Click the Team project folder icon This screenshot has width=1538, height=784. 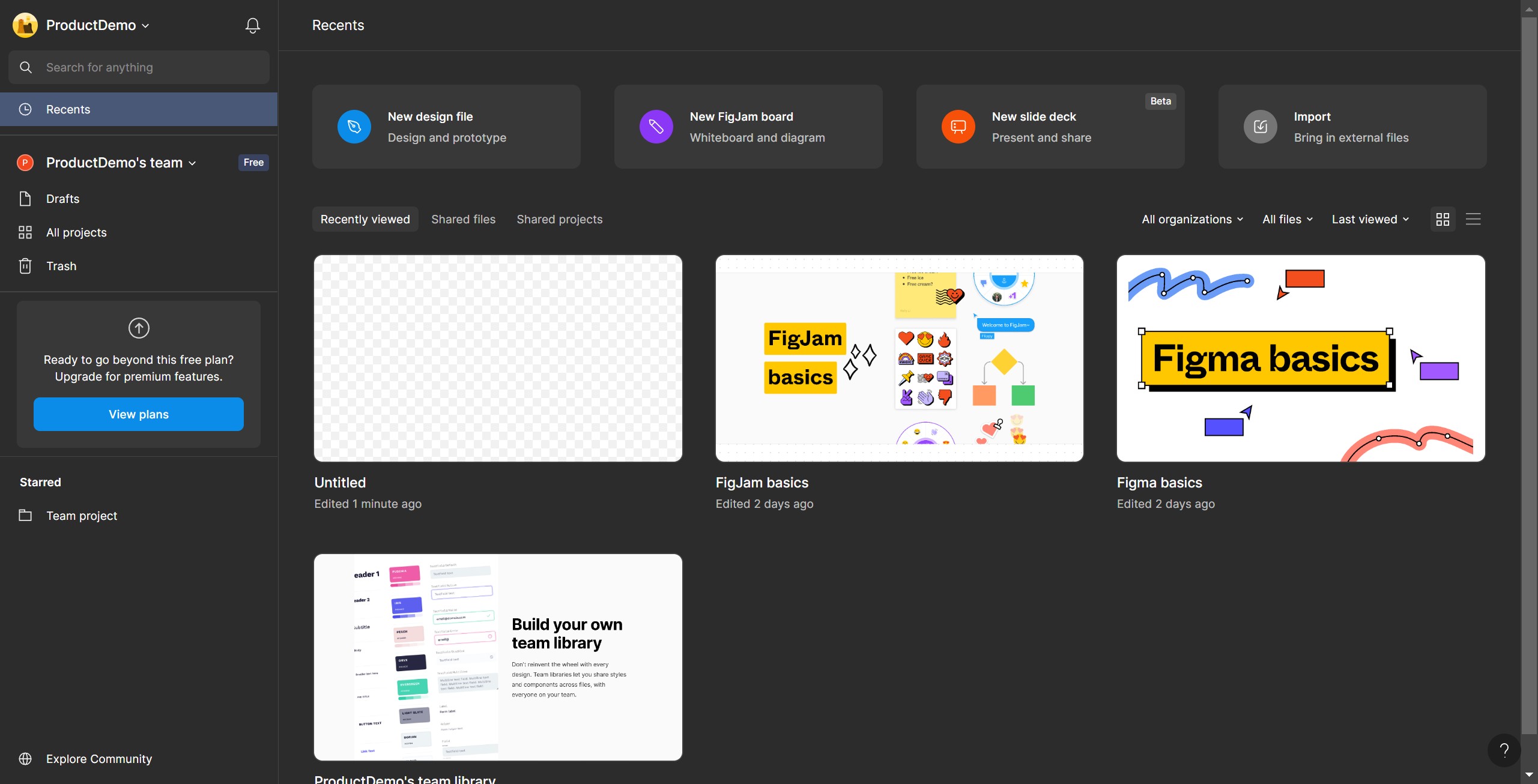point(25,516)
